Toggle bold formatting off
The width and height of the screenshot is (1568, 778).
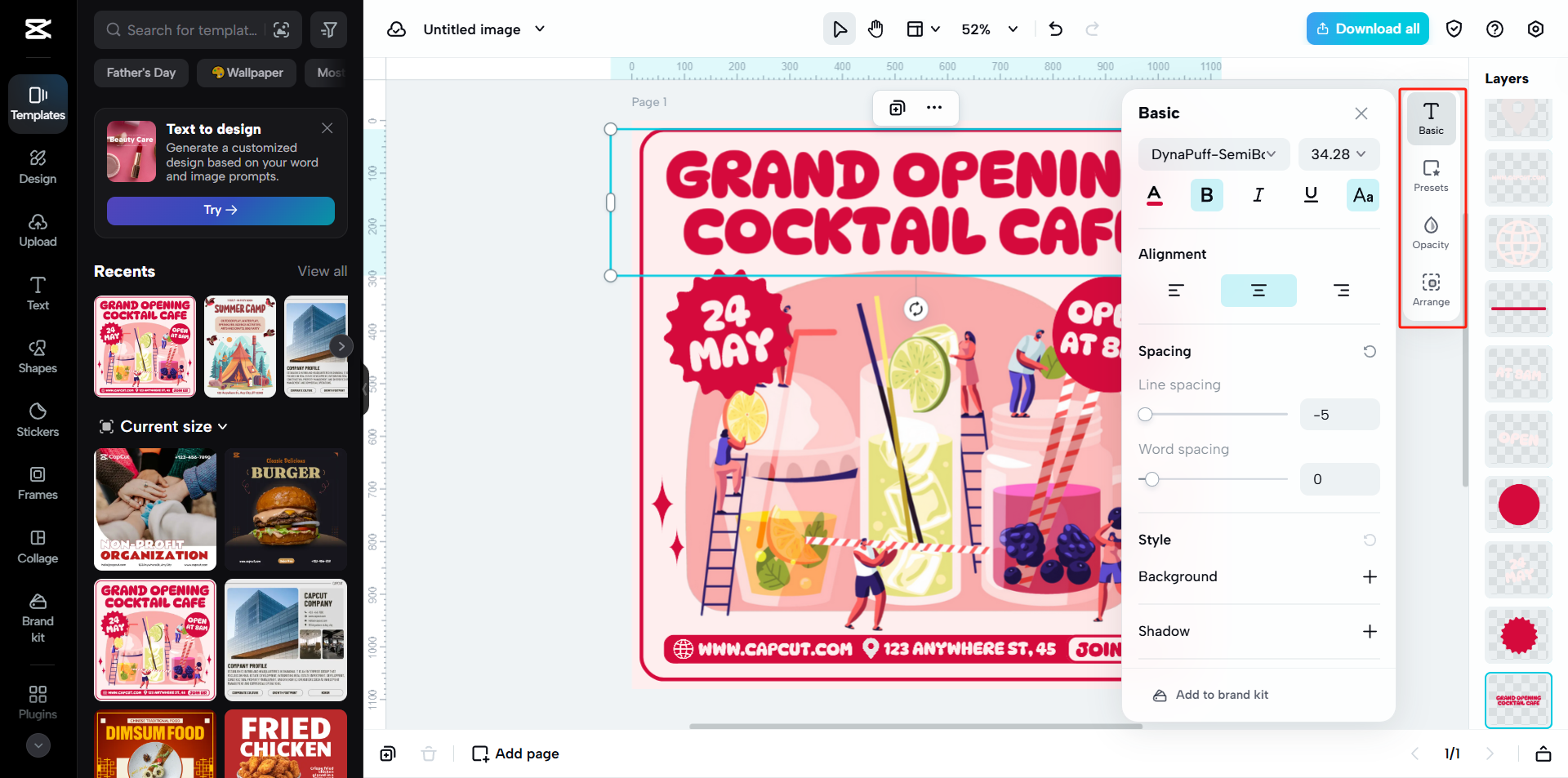(x=1206, y=195)
